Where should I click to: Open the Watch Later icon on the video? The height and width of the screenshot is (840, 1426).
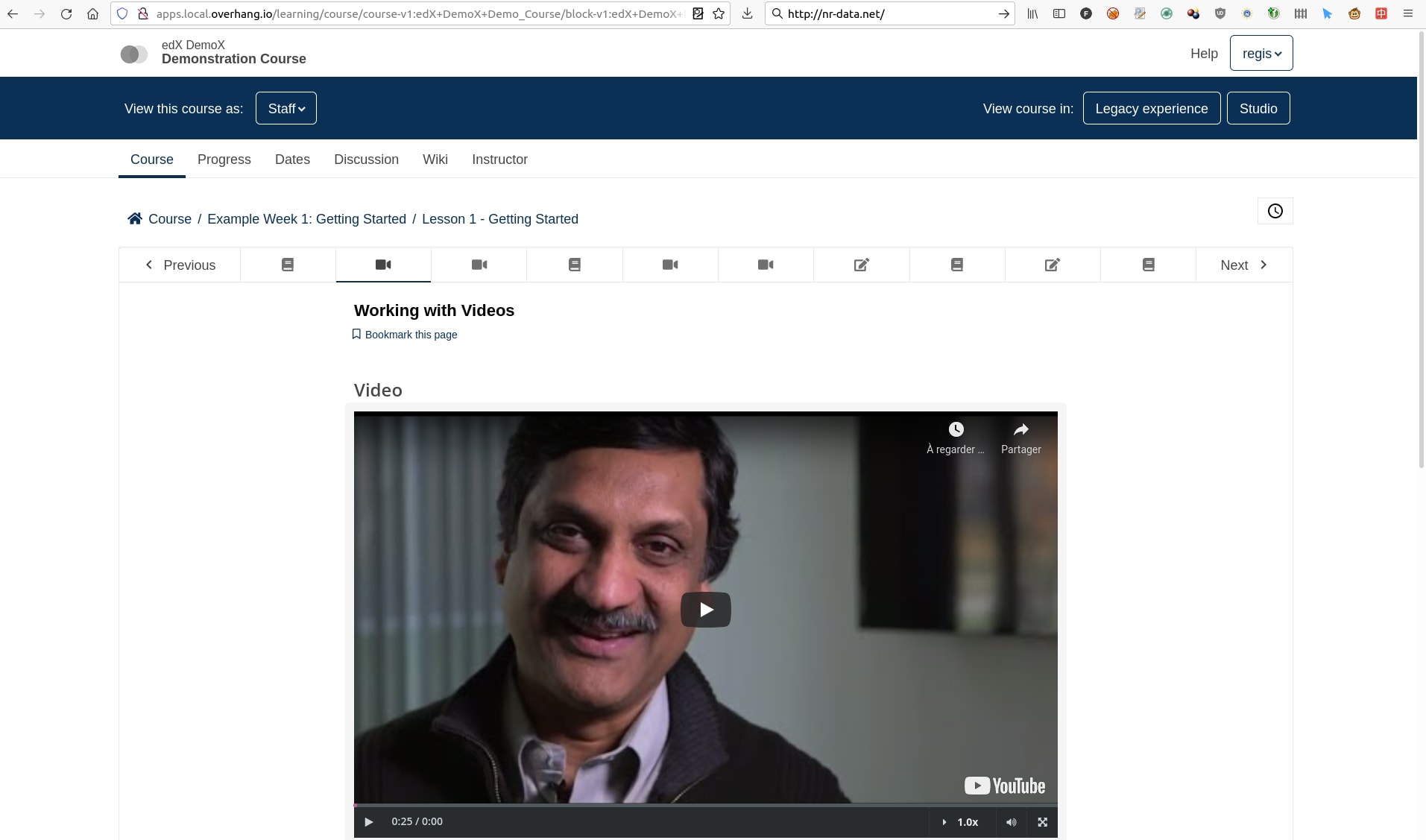[x=956, y=429]
